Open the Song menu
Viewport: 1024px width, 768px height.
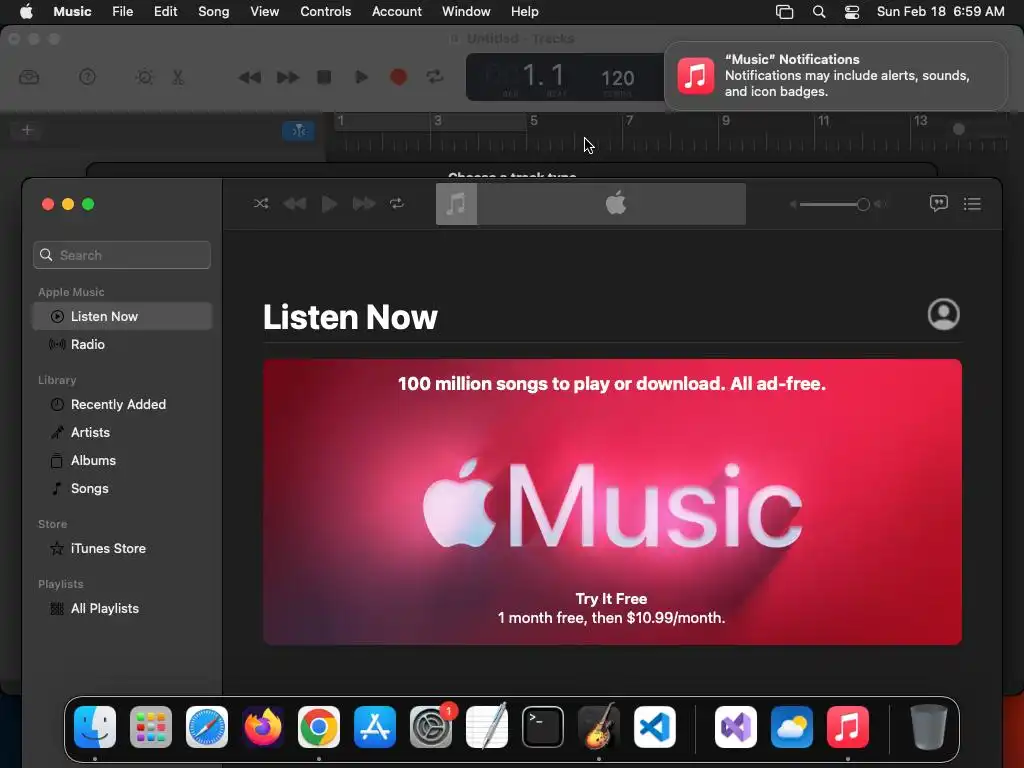click(214, 11)
